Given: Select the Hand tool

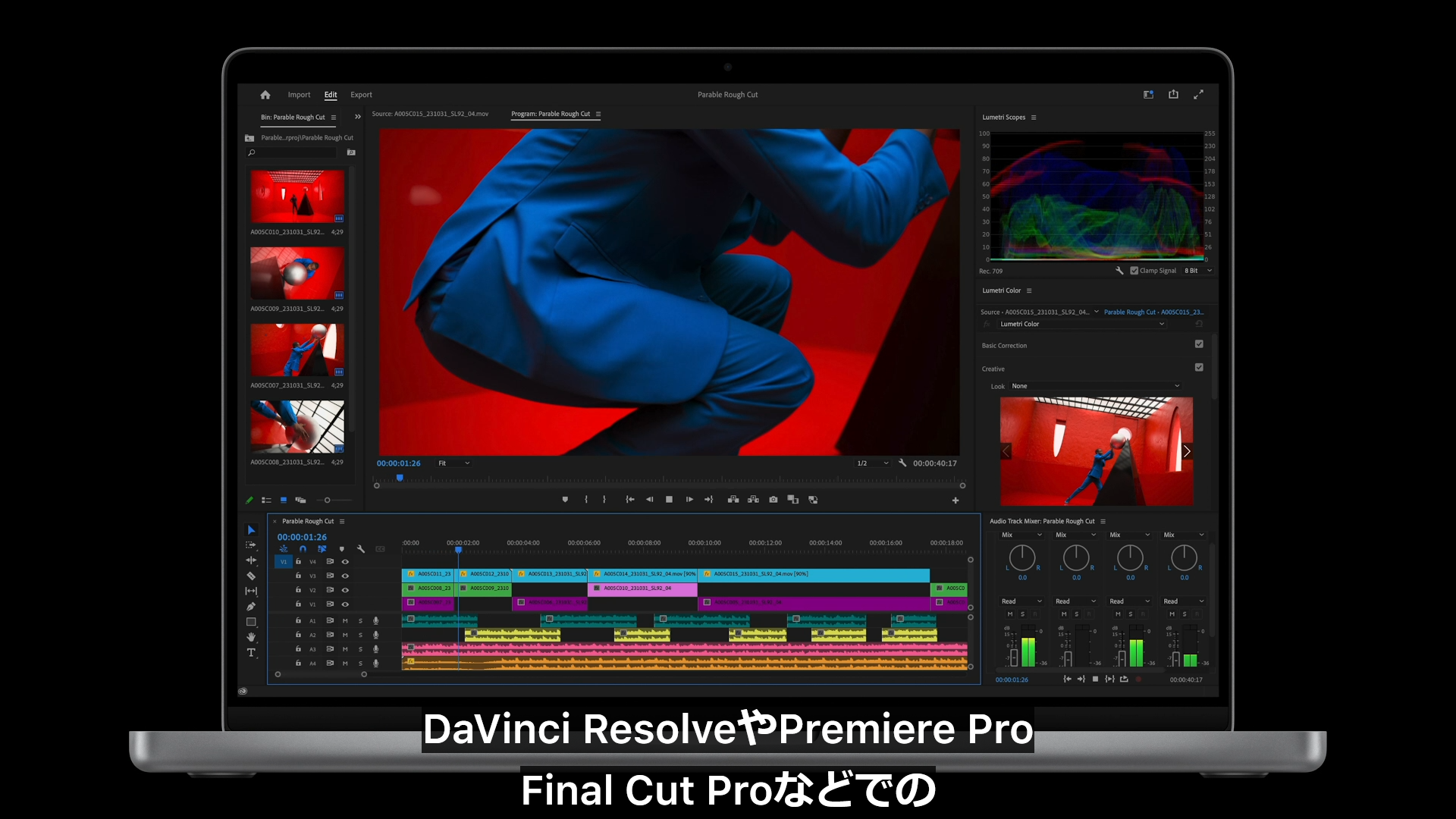Looking at the screenshot, I should (x=251, y=638).
